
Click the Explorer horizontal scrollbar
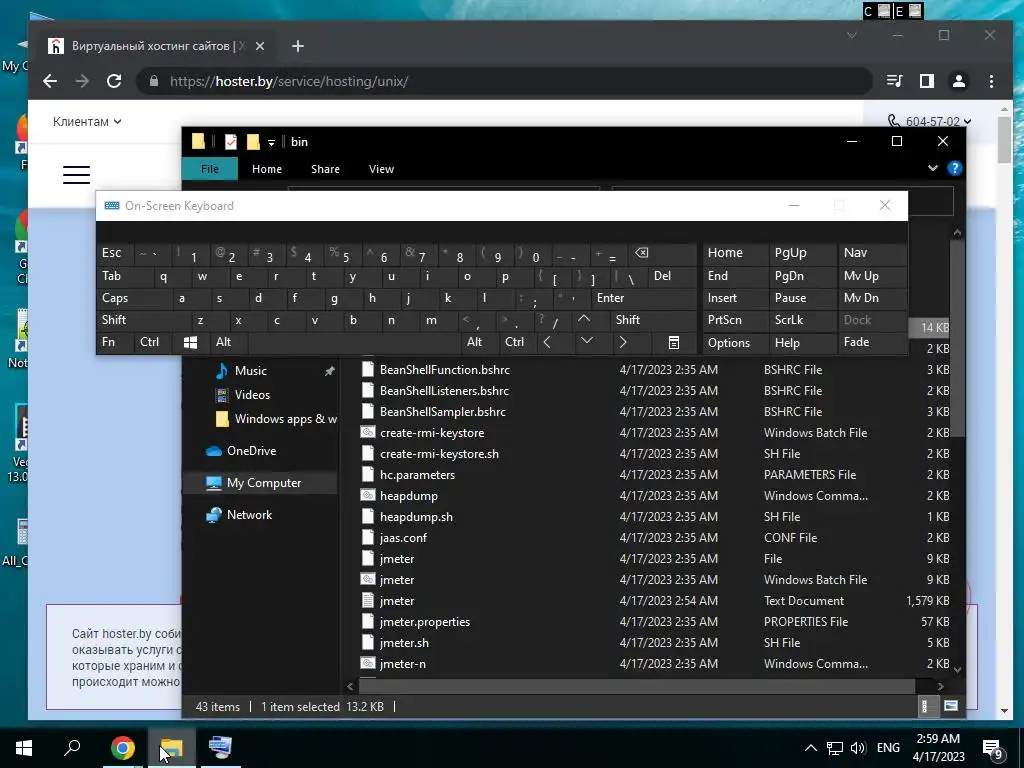pos(635,686)
